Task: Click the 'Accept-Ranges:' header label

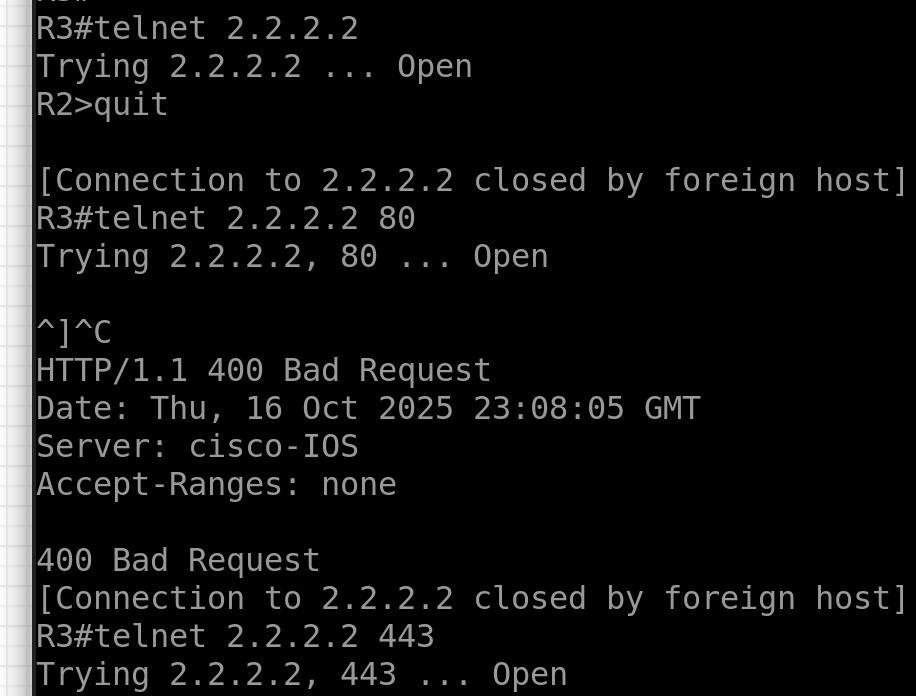Action: [169, 484]
